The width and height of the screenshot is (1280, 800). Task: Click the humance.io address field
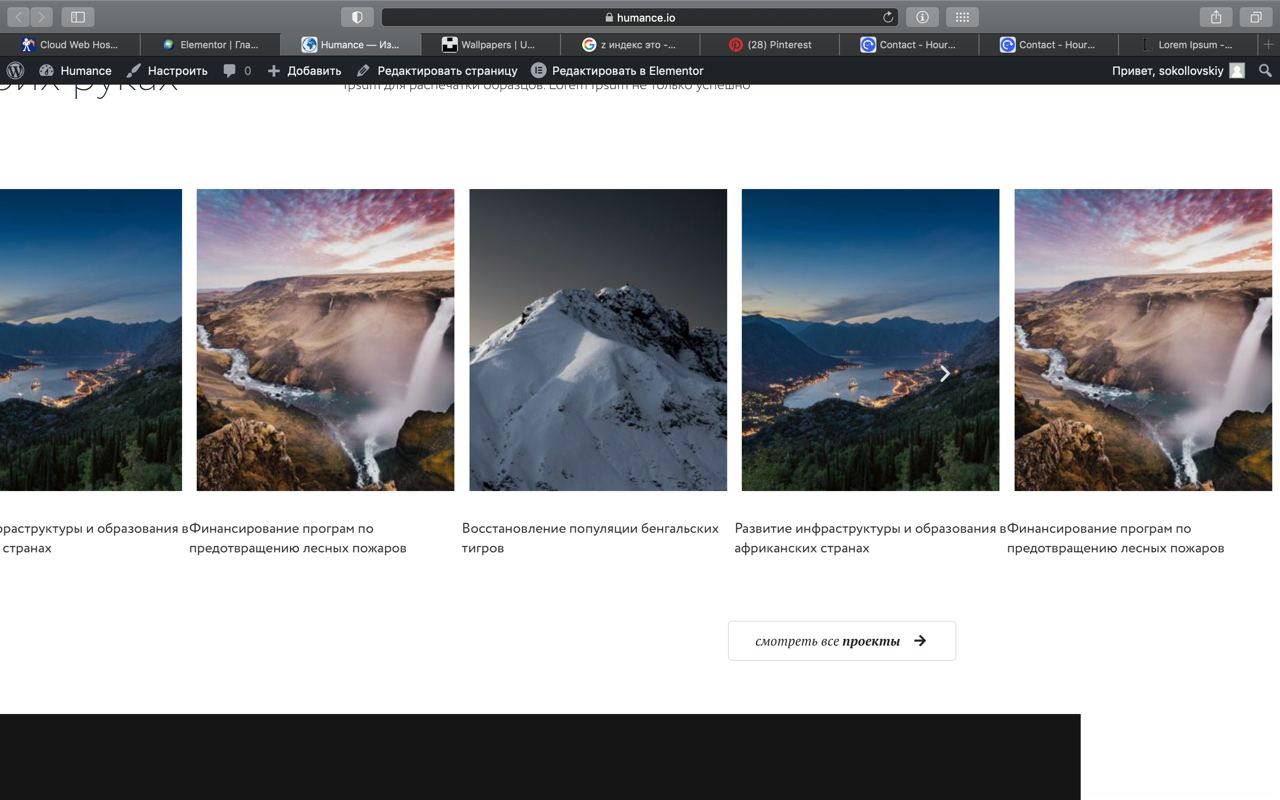640,17
